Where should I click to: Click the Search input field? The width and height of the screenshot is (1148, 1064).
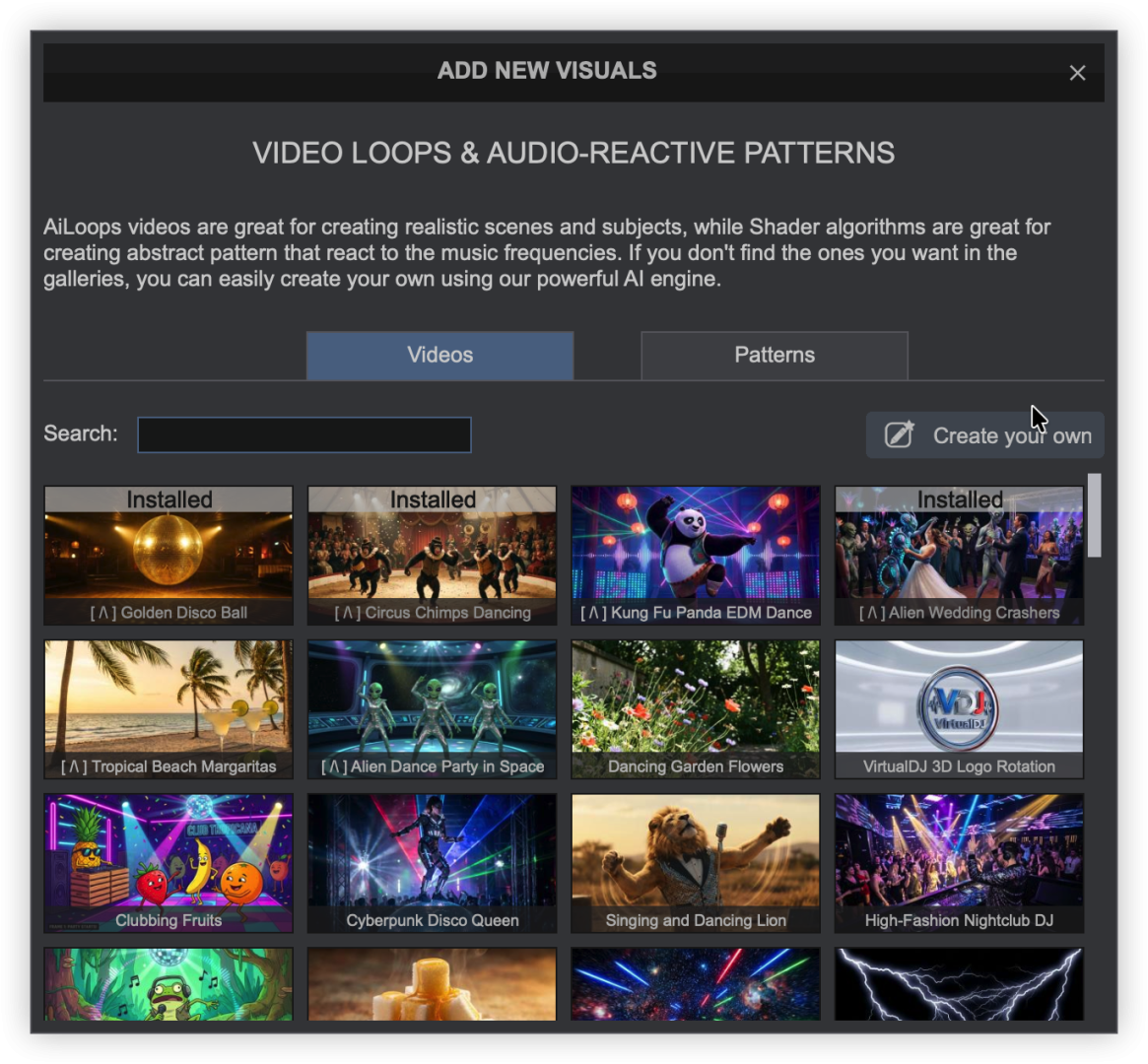pyautogui.click(x=304, y=434)
